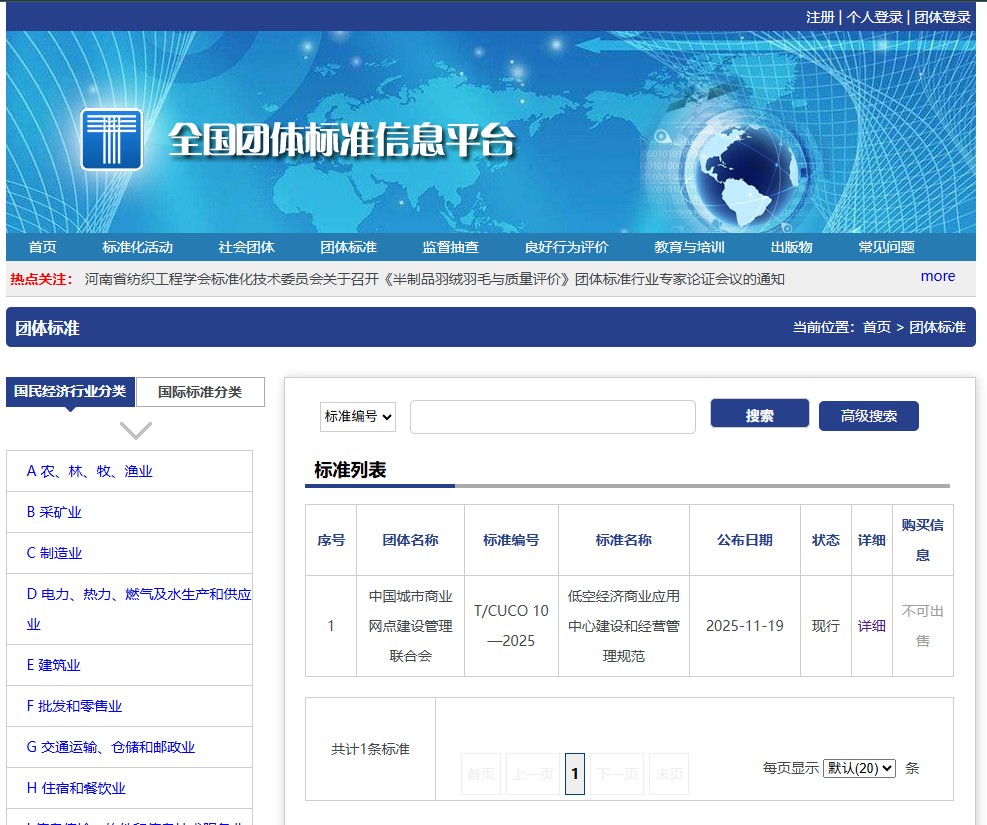Image resolution: width=987 pixels, height=825 pixels.
Task: Open 详细 link for T/CUCO 10—2025
Action: click(871, 626)
